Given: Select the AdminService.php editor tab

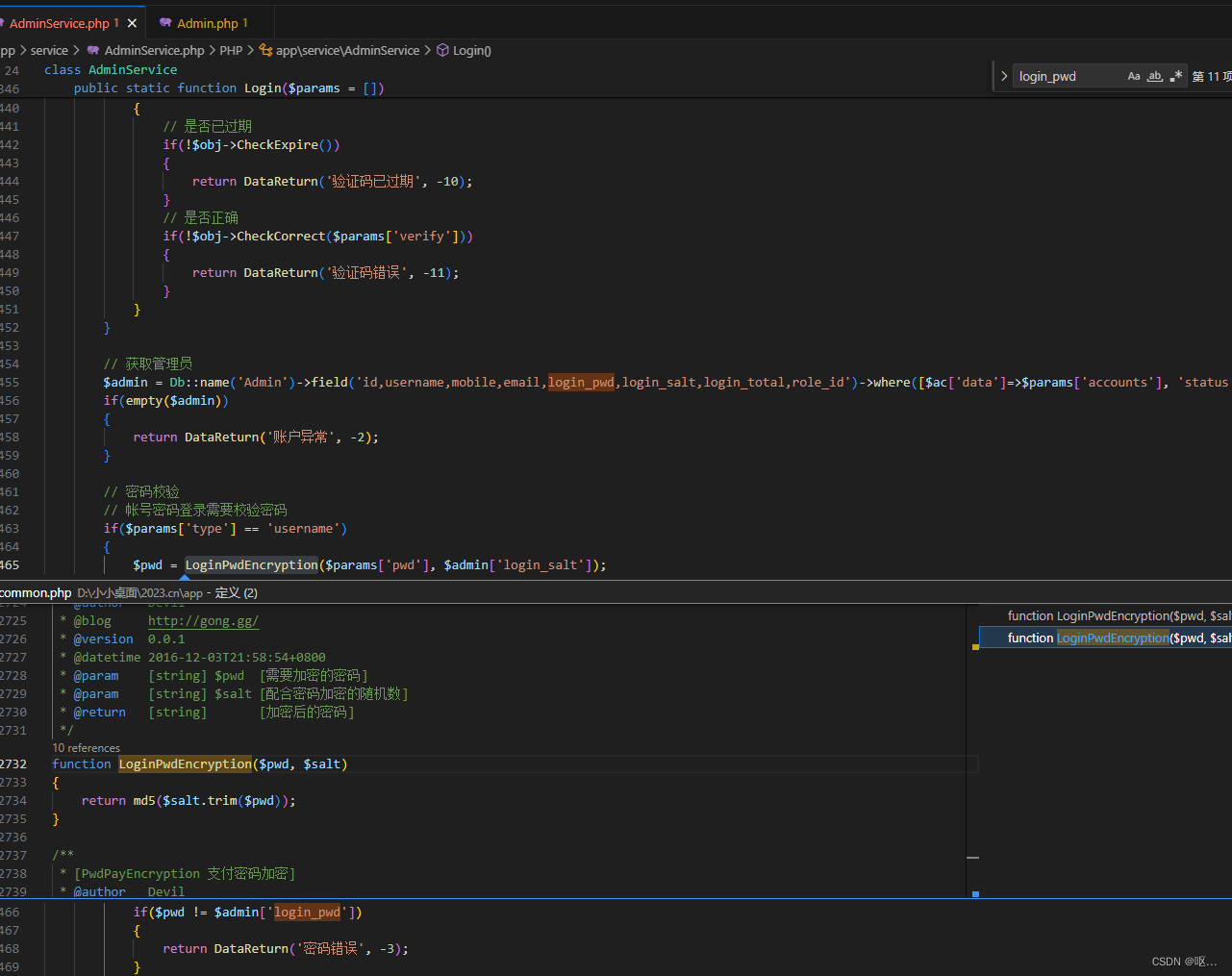Looking at the screenshot, I should click(60, 23).
